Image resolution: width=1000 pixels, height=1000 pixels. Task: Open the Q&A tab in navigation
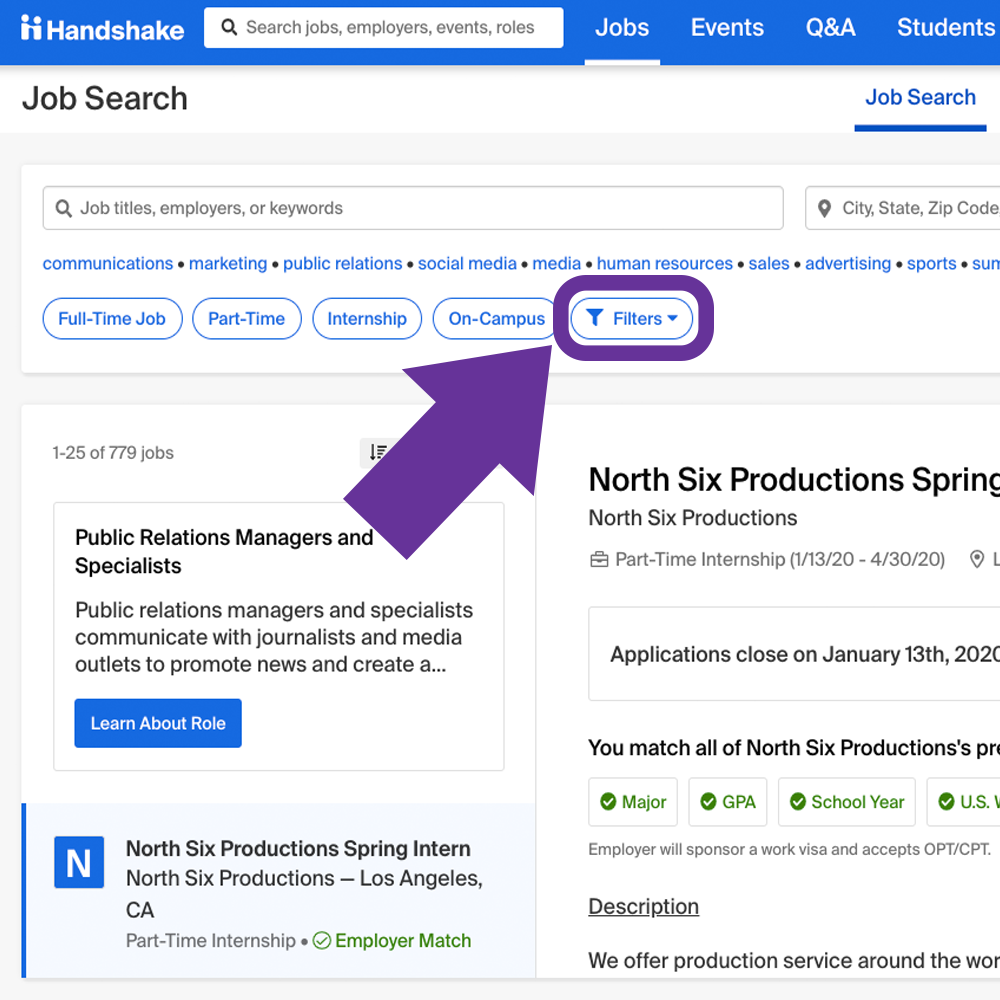coord(830,27)
